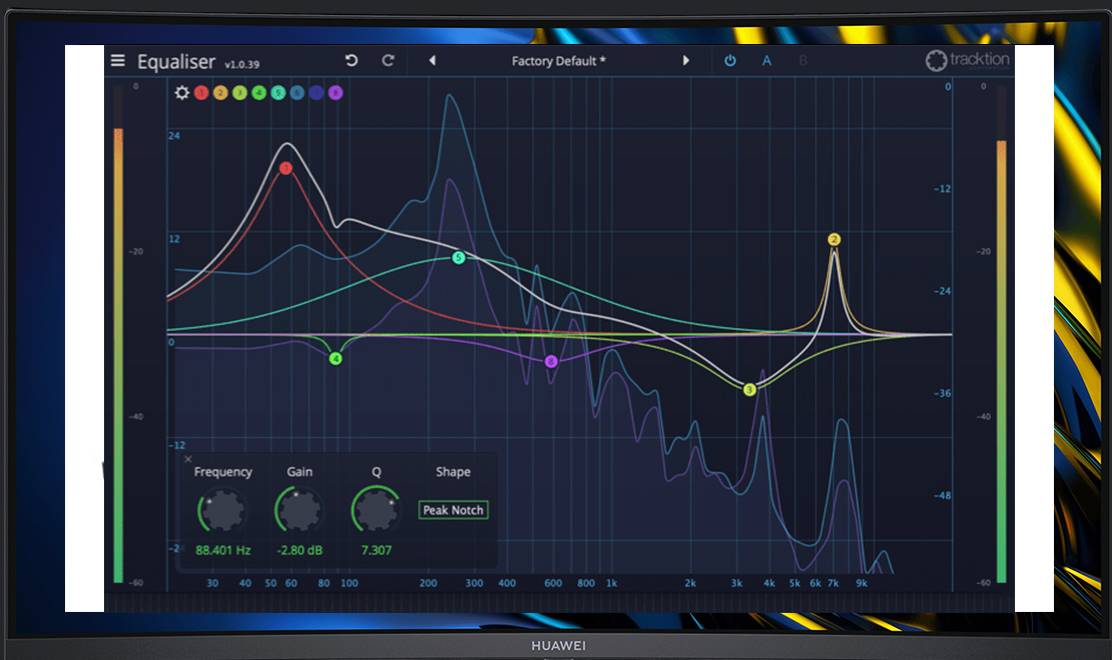Select yellow band 2 node near 7k

(834, 240)
